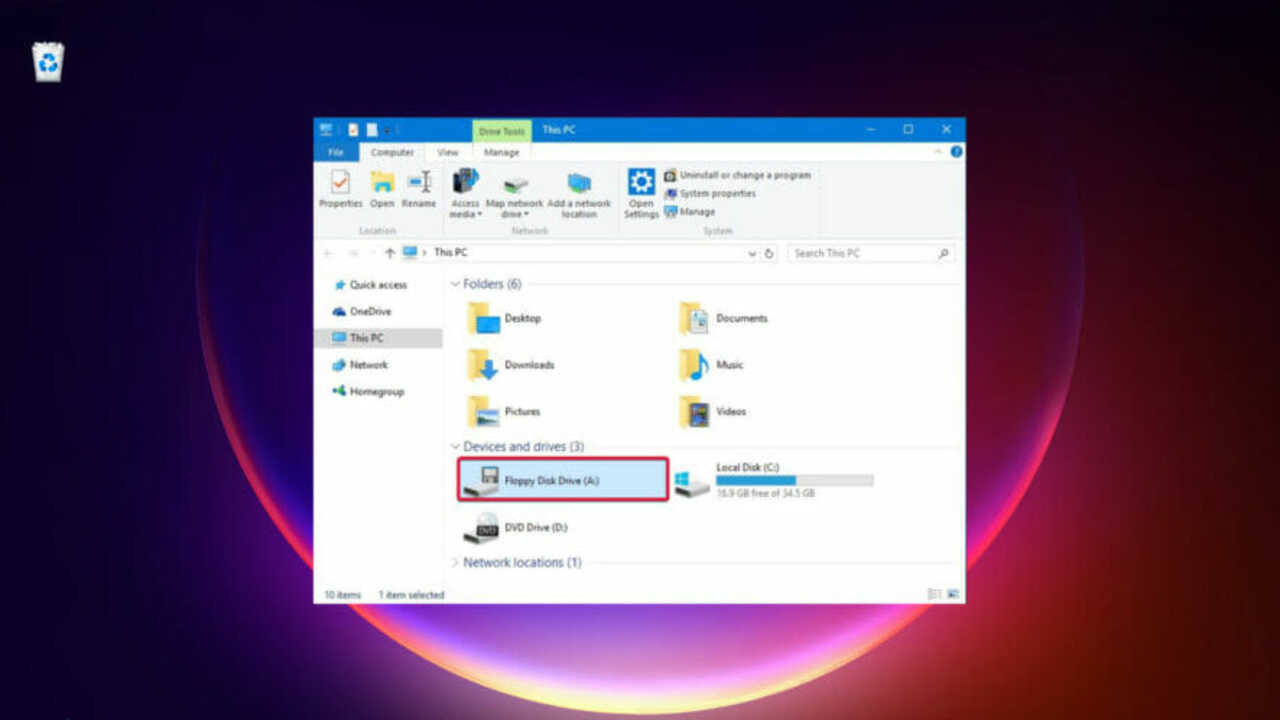The height and width of the screenshot is (720, 1280).
Task: Open the address bar history dropdown
Action: (752, 254)
